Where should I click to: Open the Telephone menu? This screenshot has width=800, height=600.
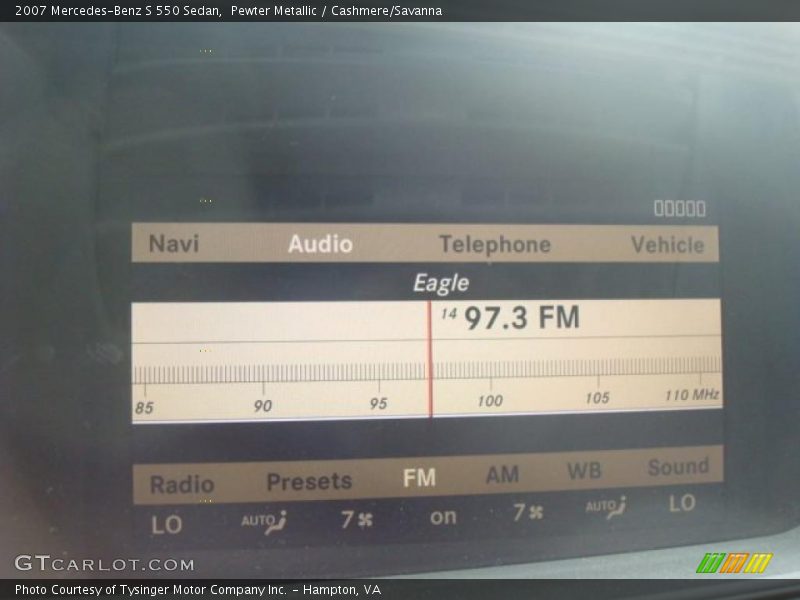(x=495, y=245)
